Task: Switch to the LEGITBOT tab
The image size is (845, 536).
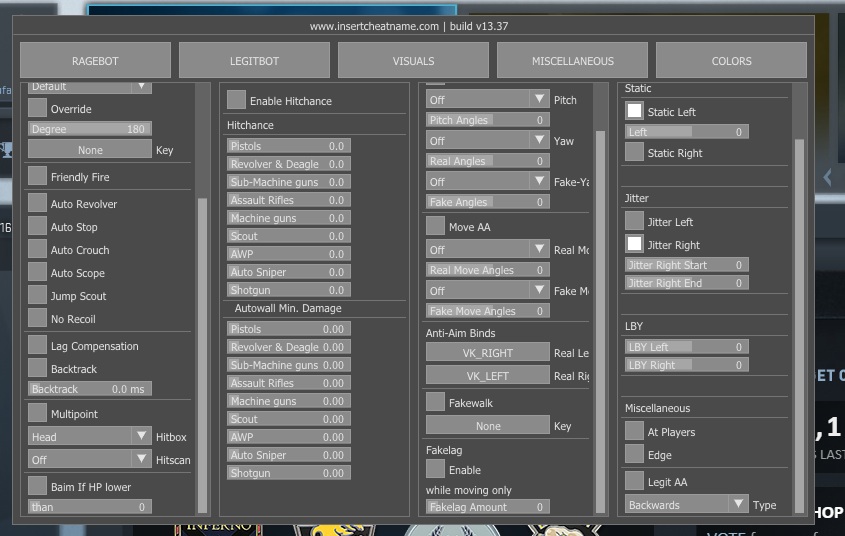Action: 254,61
